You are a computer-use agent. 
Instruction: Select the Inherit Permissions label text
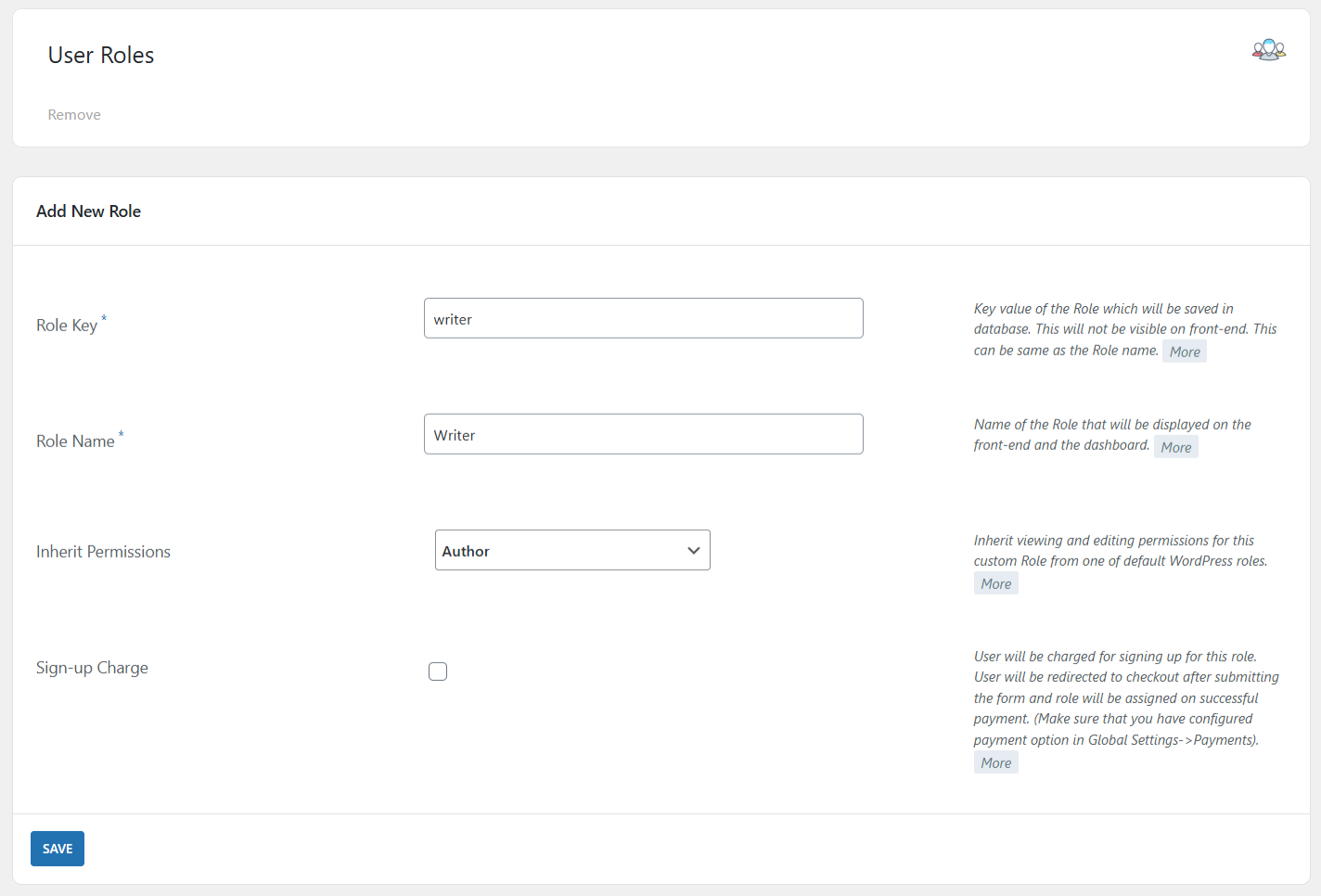pos(103,552)
